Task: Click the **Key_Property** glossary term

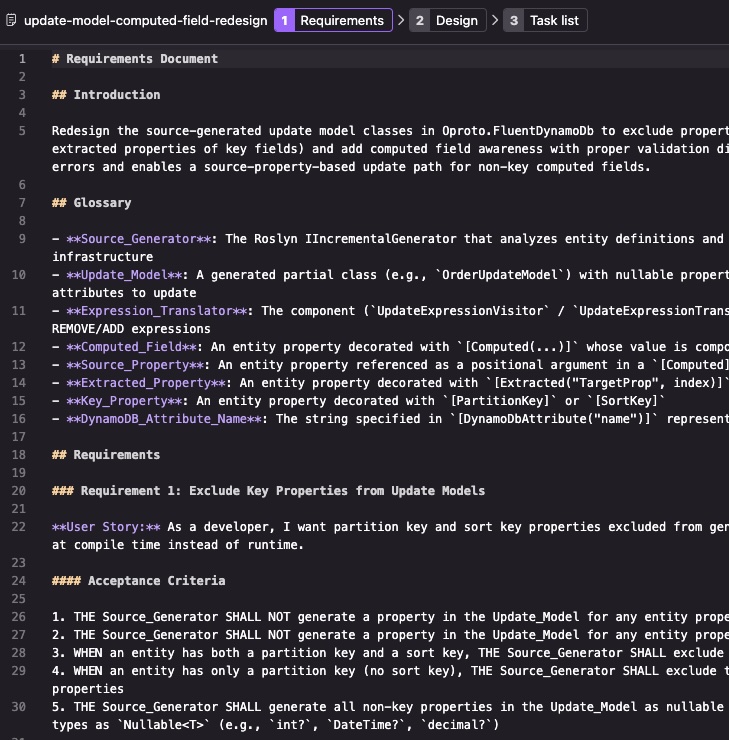Action: (x=124, y=401)
